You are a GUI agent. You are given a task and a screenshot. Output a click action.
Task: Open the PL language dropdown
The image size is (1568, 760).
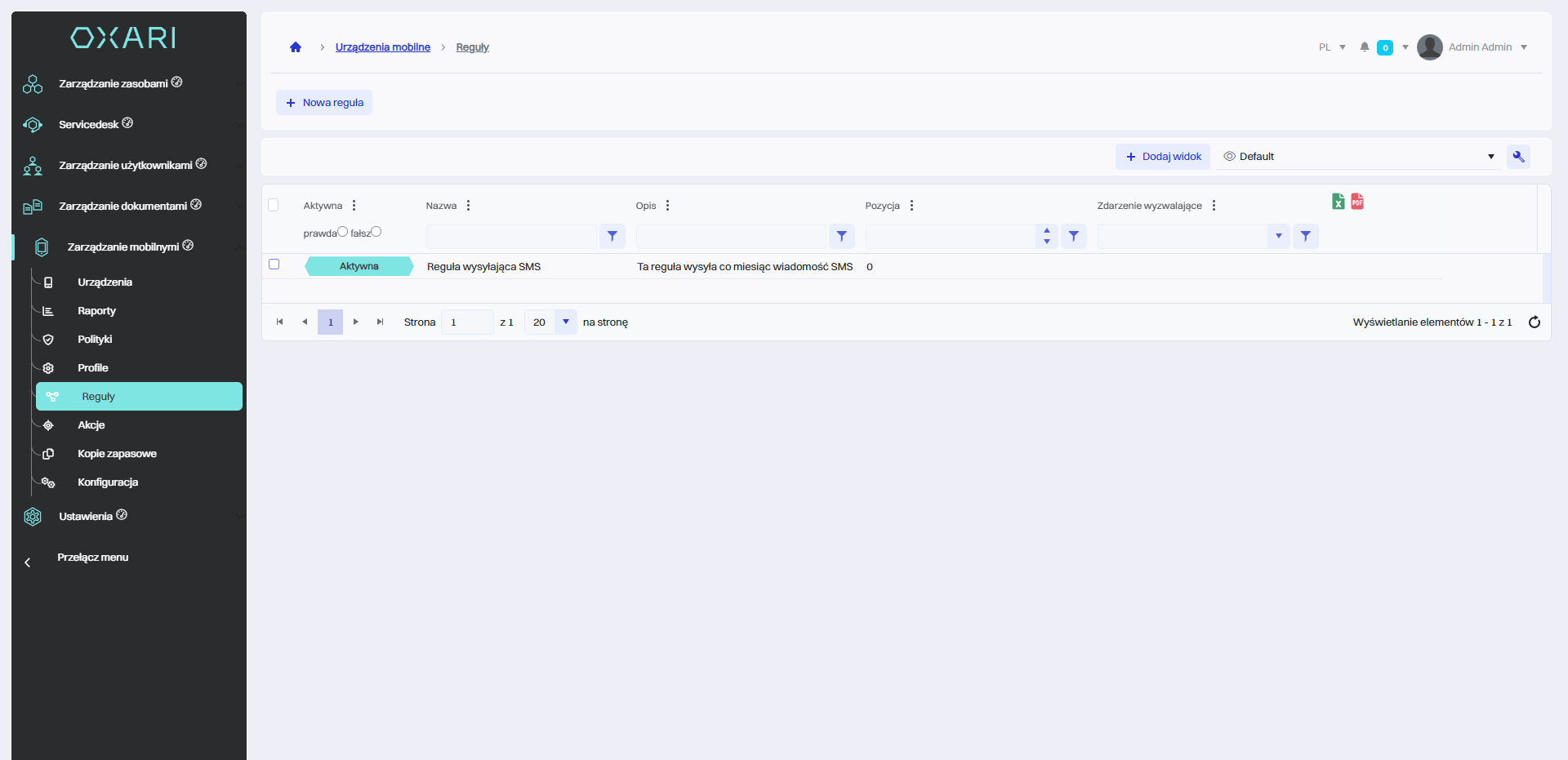click(x=1332, y=47)
